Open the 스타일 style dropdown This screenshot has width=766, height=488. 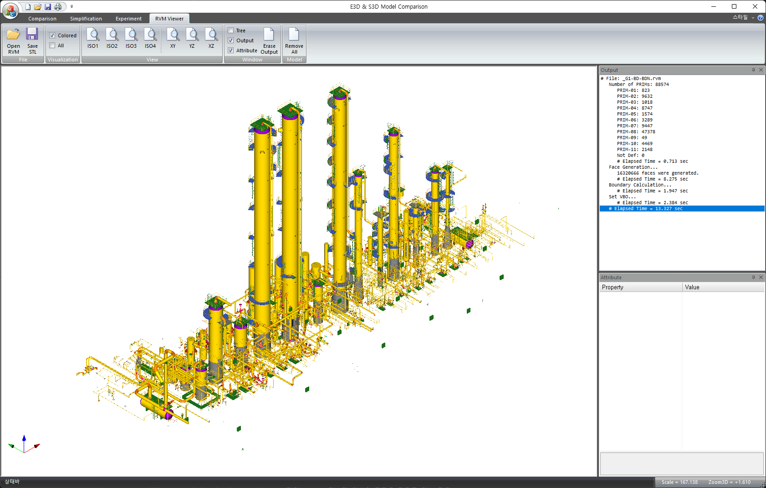741,18
